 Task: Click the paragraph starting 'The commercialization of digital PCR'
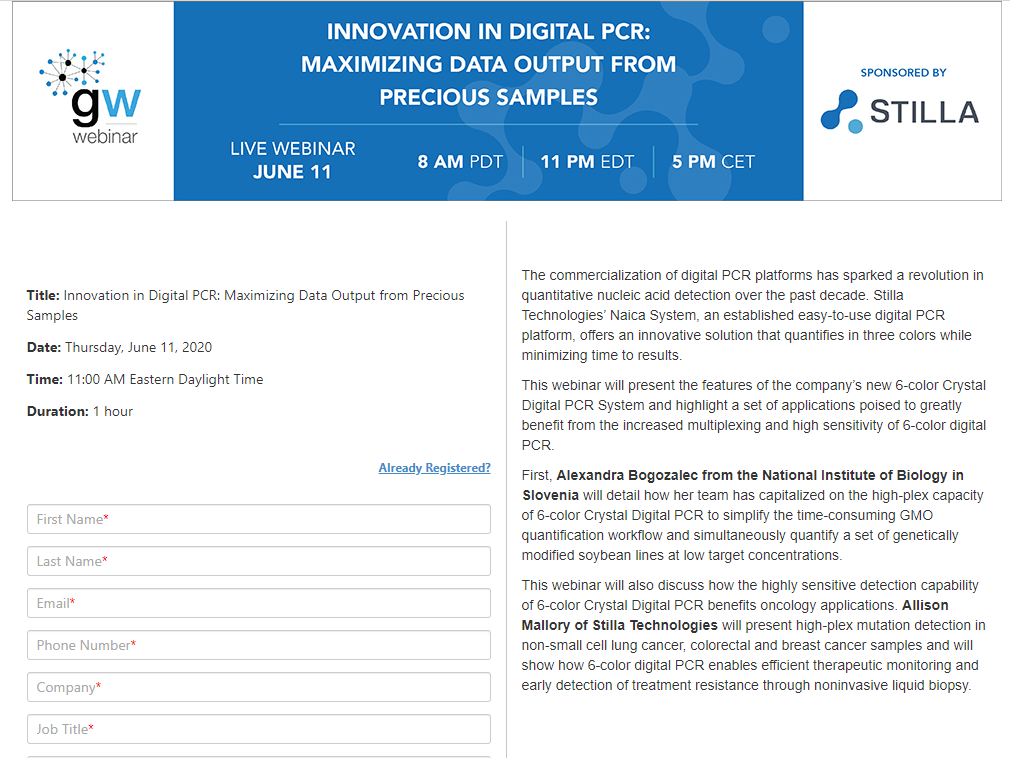point(752,315)
